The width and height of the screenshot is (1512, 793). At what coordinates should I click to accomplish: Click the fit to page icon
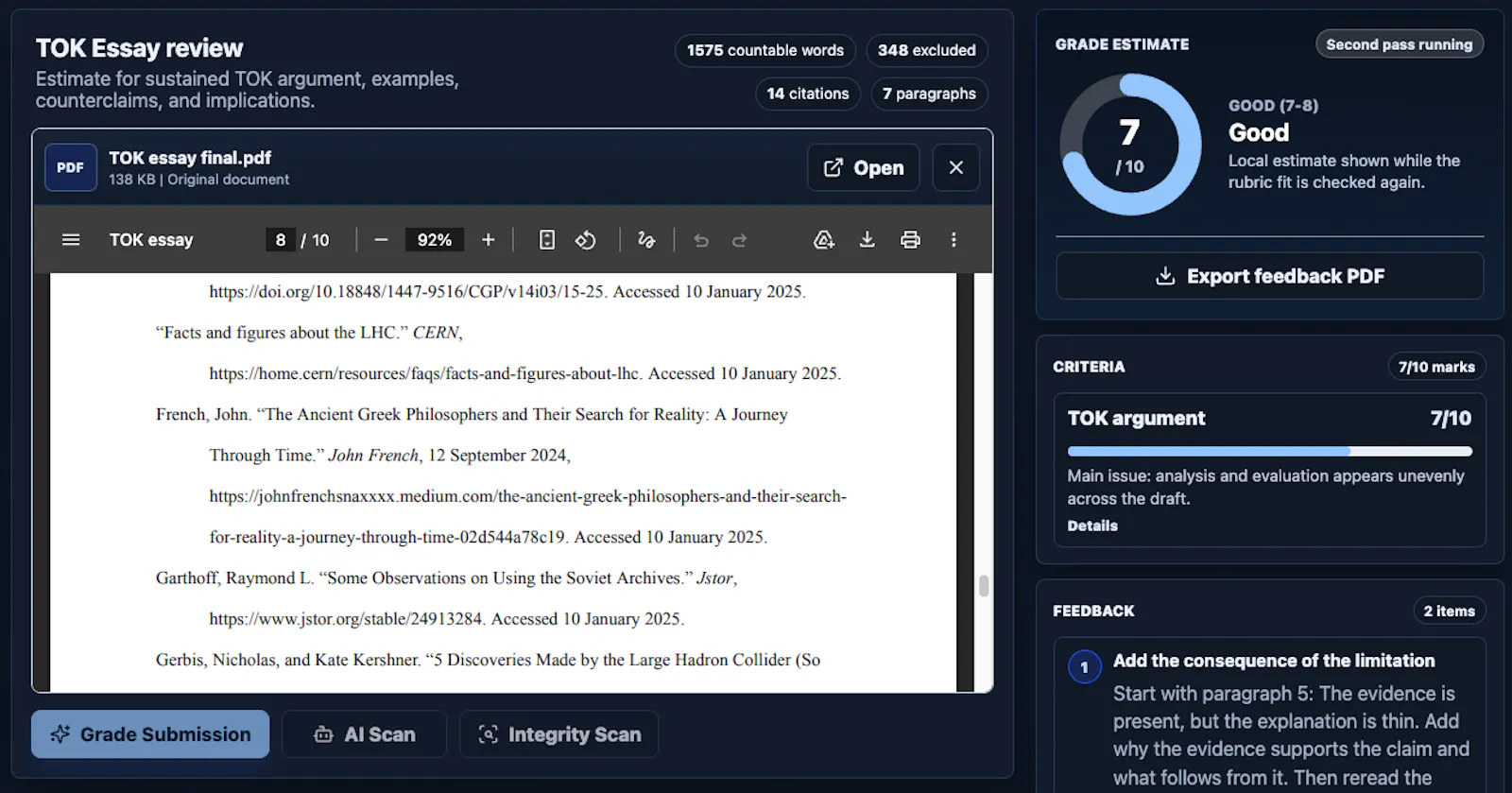point(547,240)
